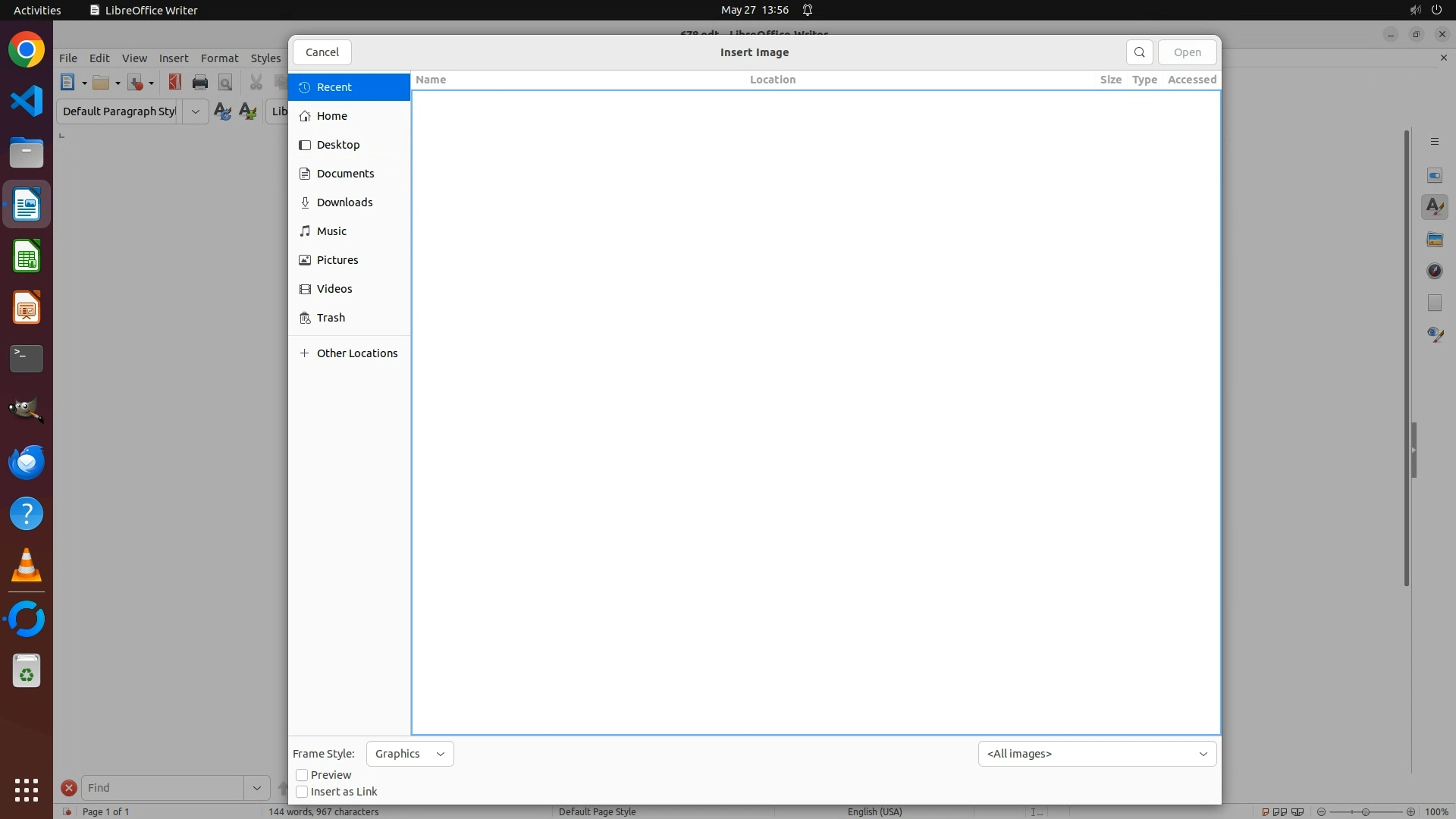Open LibreOffice Calc from the dock

[x=27, y=256]
